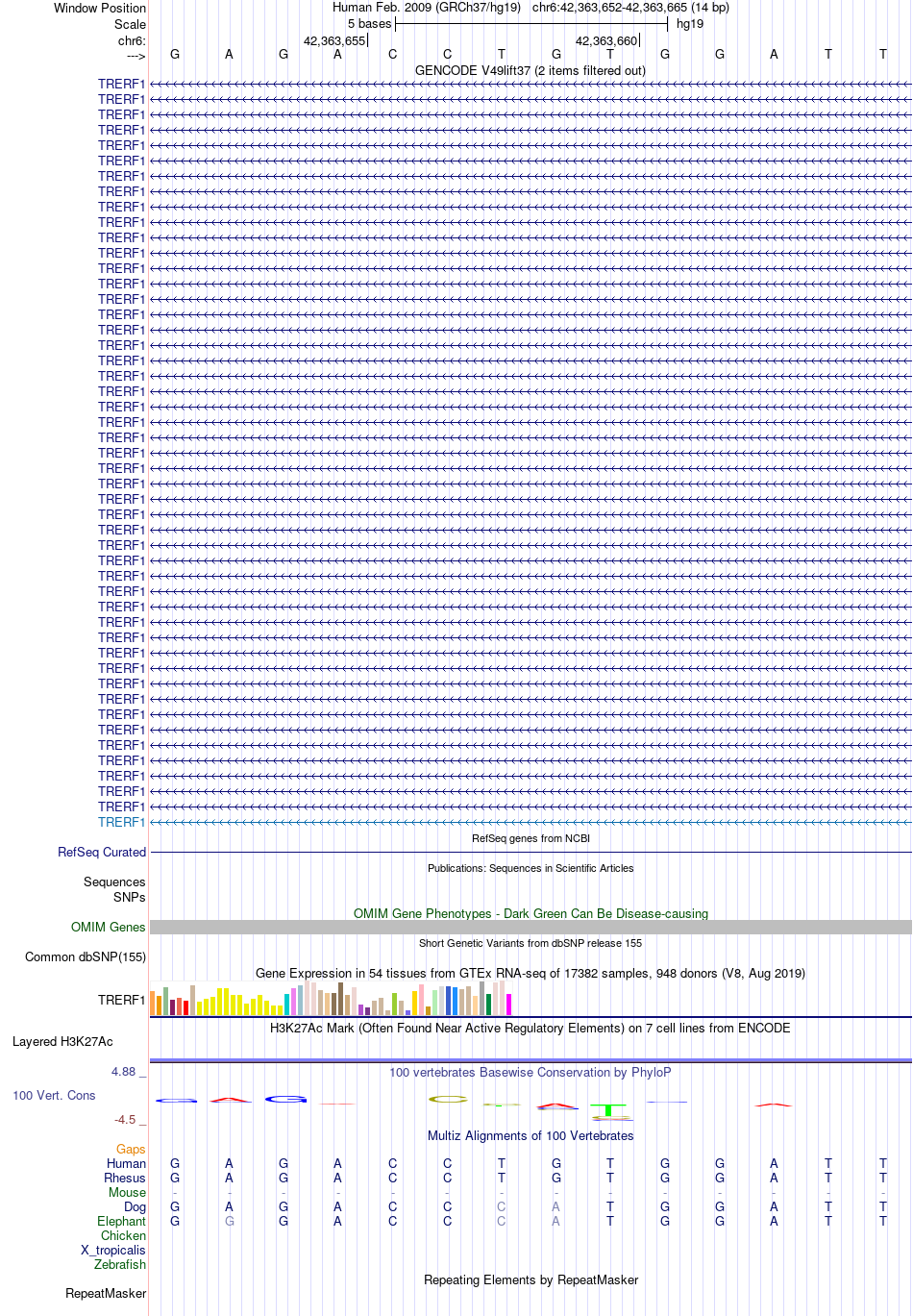
Task: Click the 5 bases scale label
Action: (x=370, y=24)
